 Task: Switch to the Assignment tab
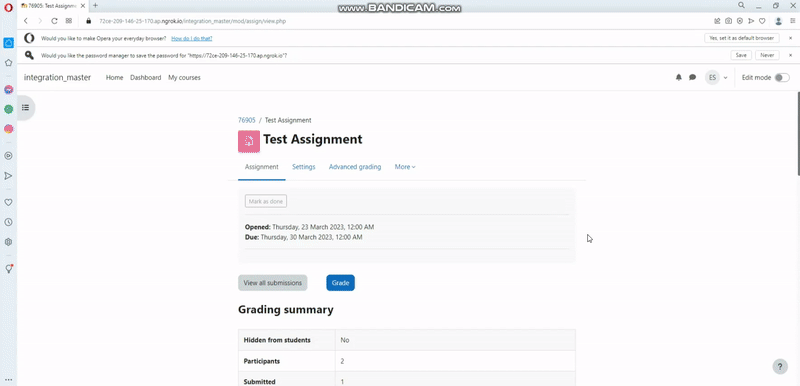[262, 167]
